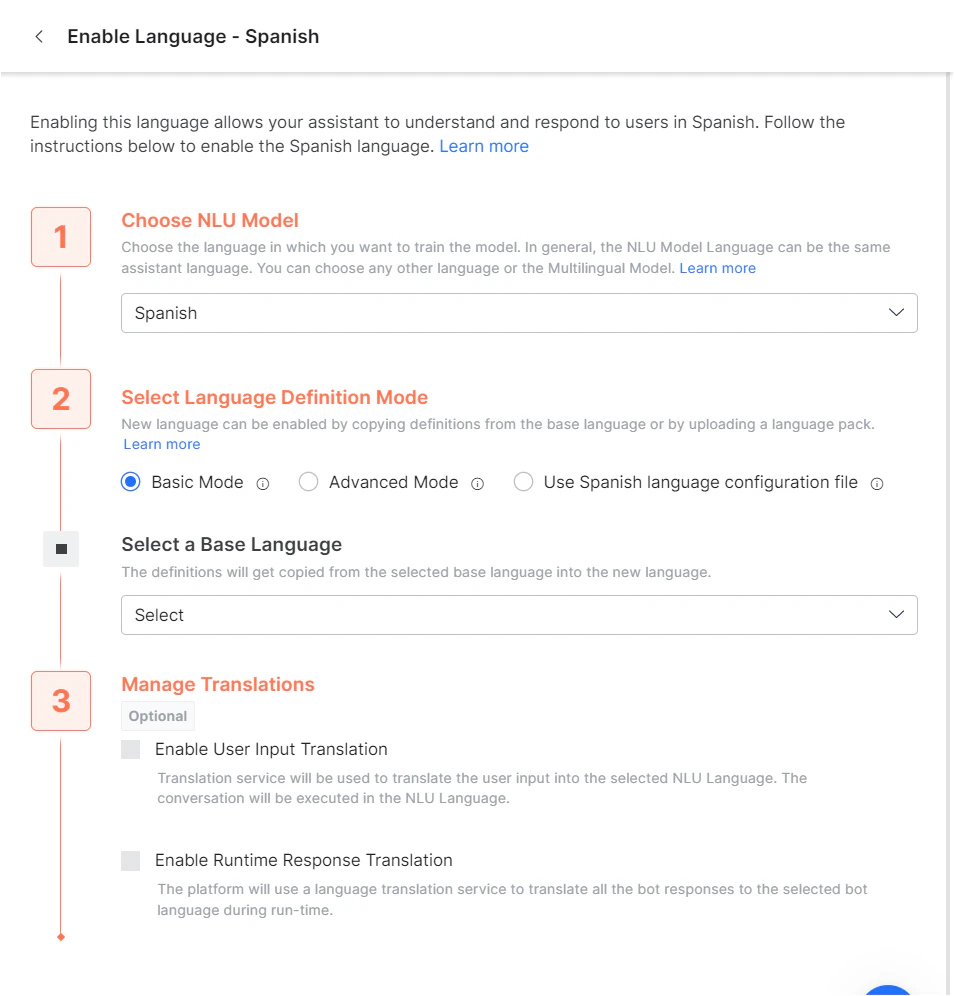Open the Learn more link in the introduction
954x996 pixels.
coord(484,146)
